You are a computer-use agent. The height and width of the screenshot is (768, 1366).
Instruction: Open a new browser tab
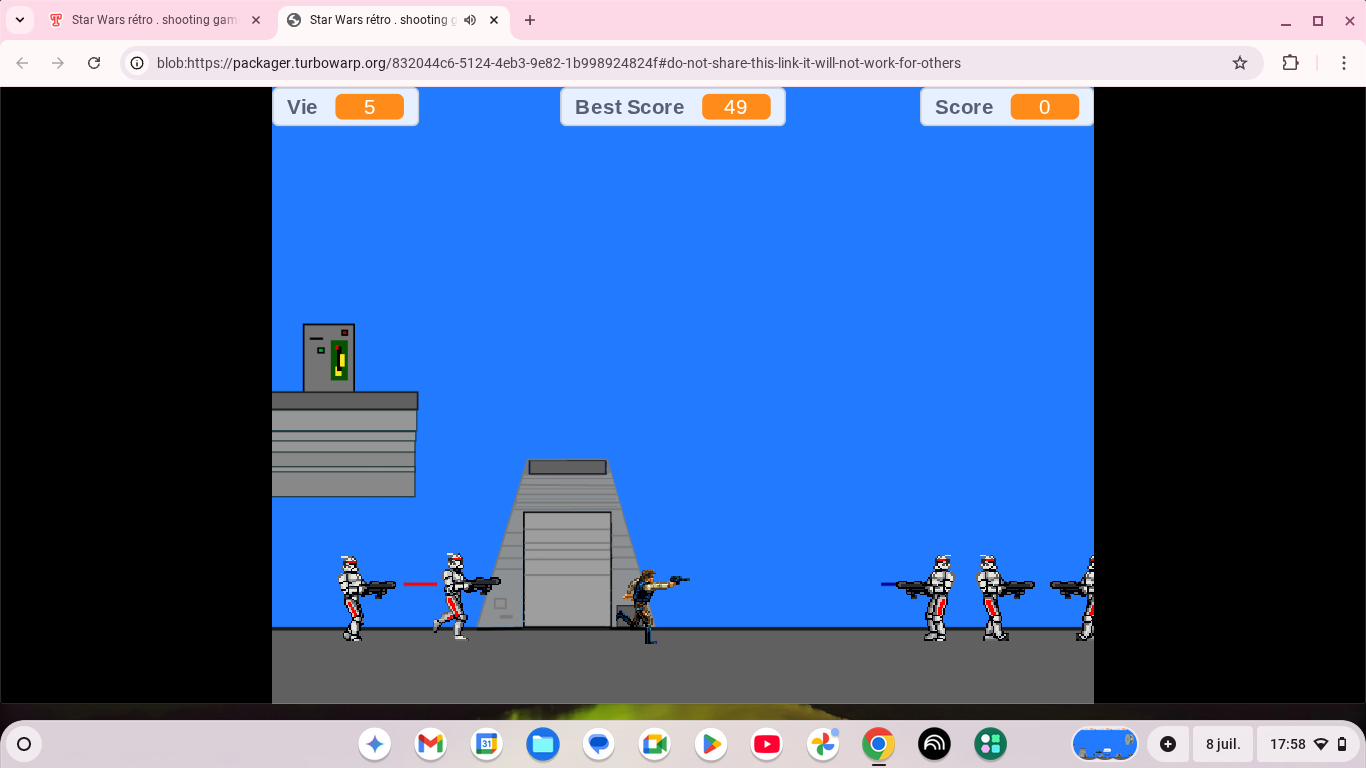pos(530,20)
